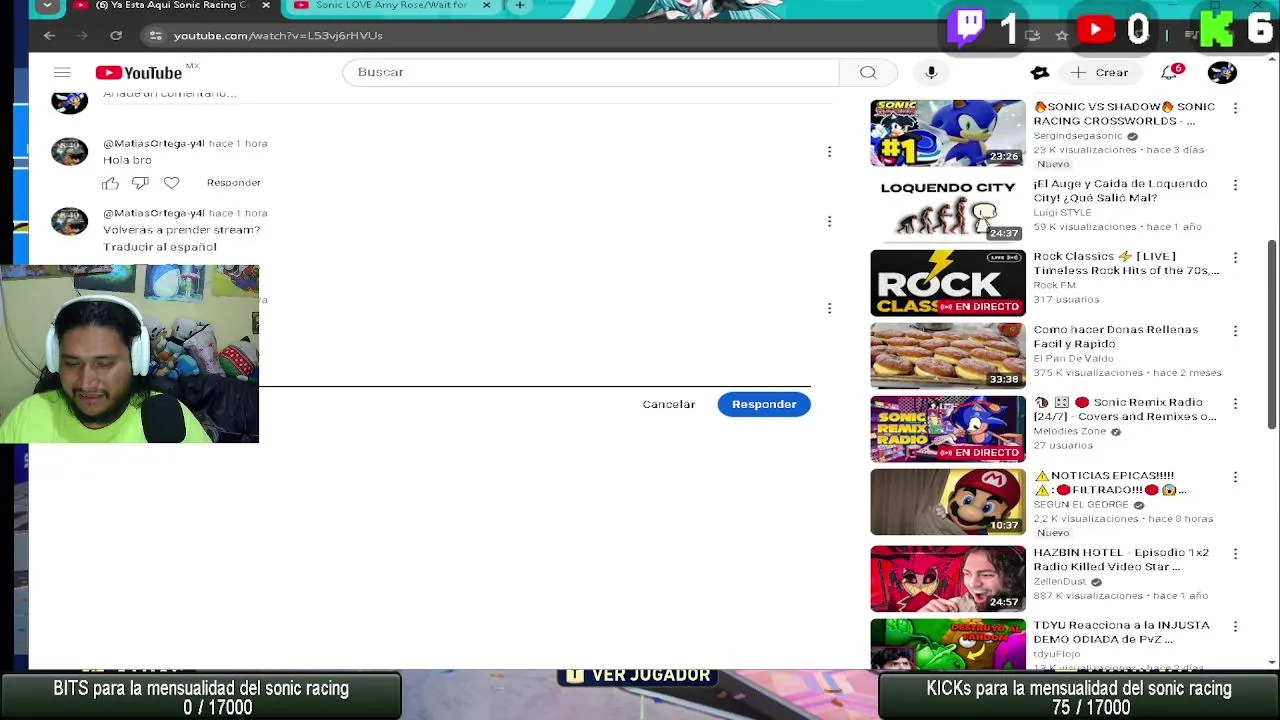Dislike the 'Hola bro' comment

point(140,183)
